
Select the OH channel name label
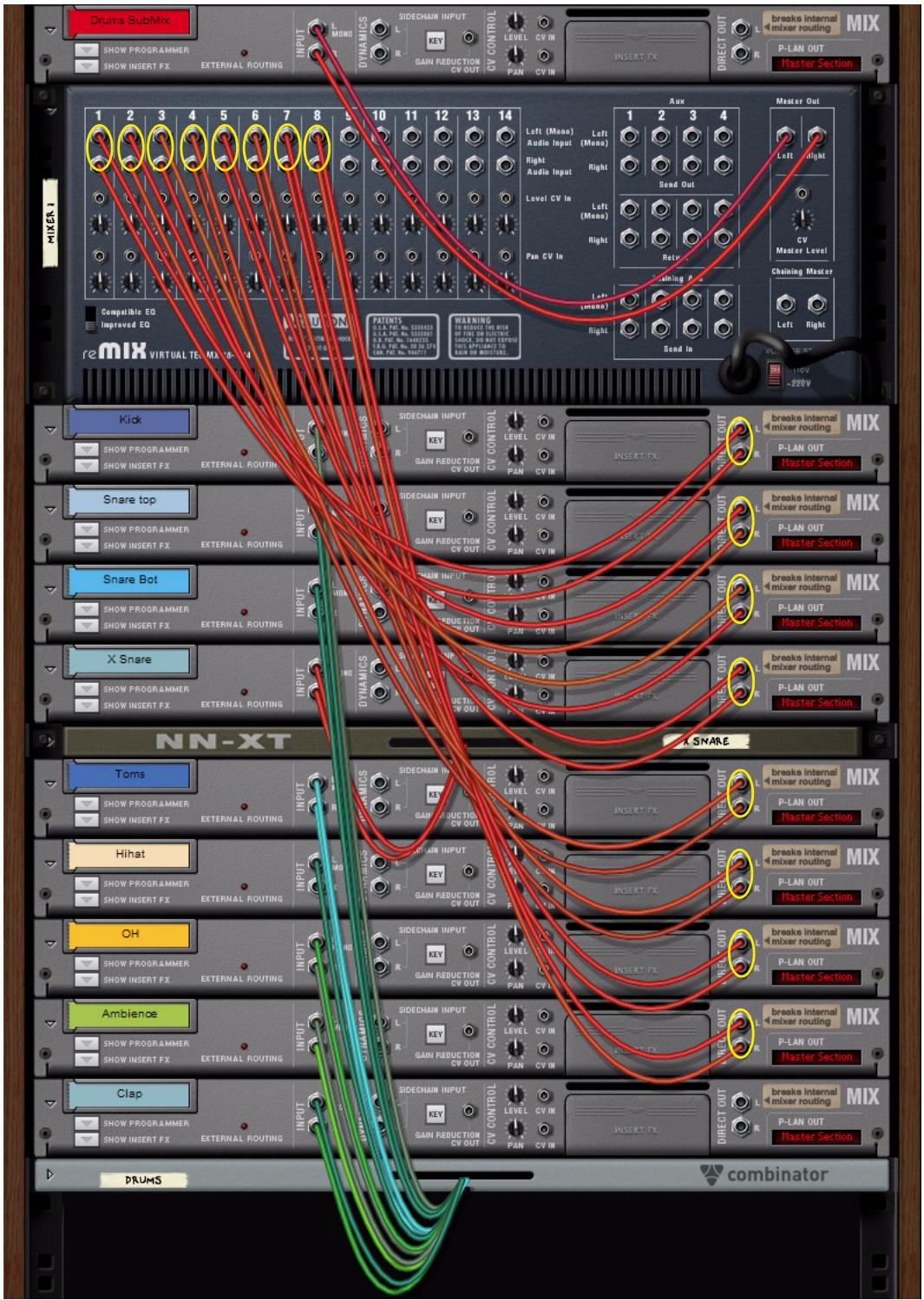tap(130, 934)
